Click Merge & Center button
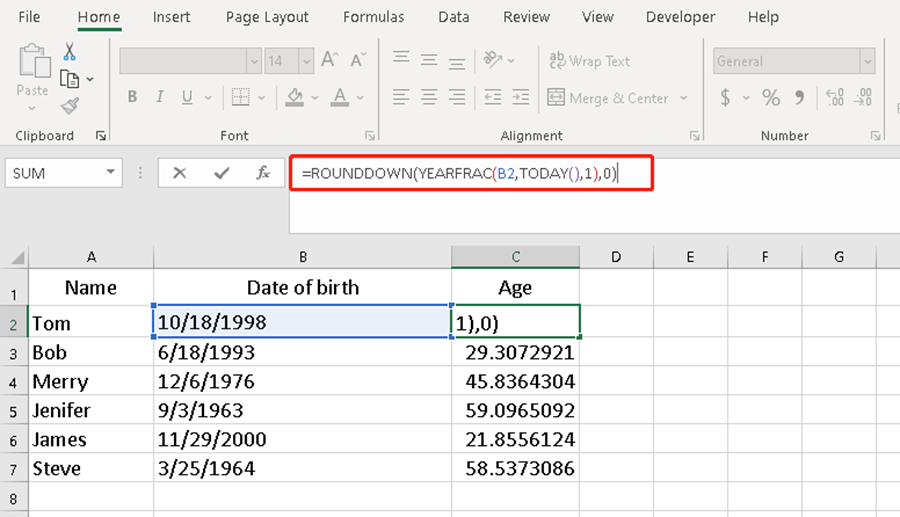 pyautogui.click(x=608, y=98)
